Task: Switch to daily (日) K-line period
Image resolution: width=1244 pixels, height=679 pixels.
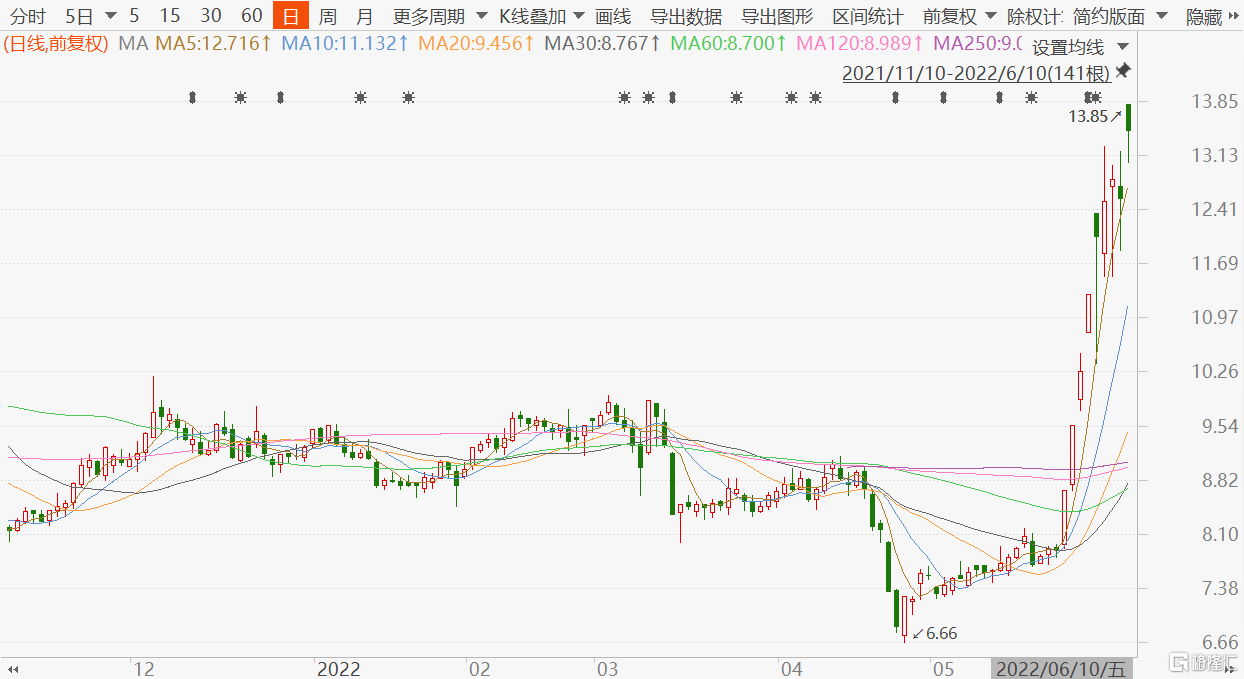Action: [x=290, y=16]
